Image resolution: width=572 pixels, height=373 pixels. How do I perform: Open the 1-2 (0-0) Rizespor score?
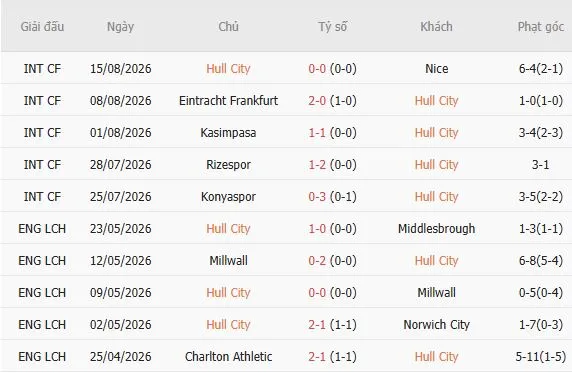[332, 165]
